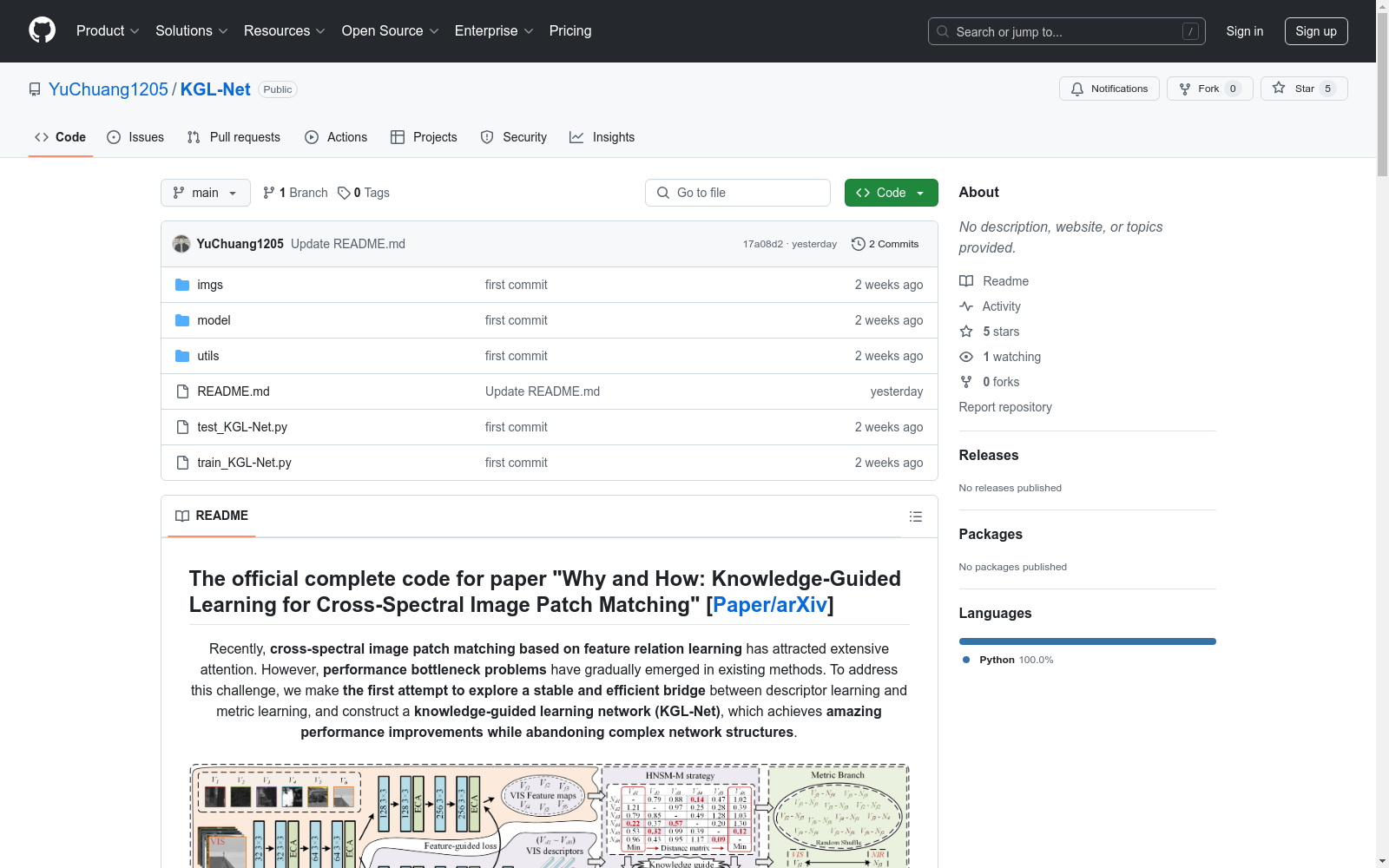Screen dimensions: 1389x868
Task: Click the branch icon beside 1 Branch
Action: pos(269,193)
